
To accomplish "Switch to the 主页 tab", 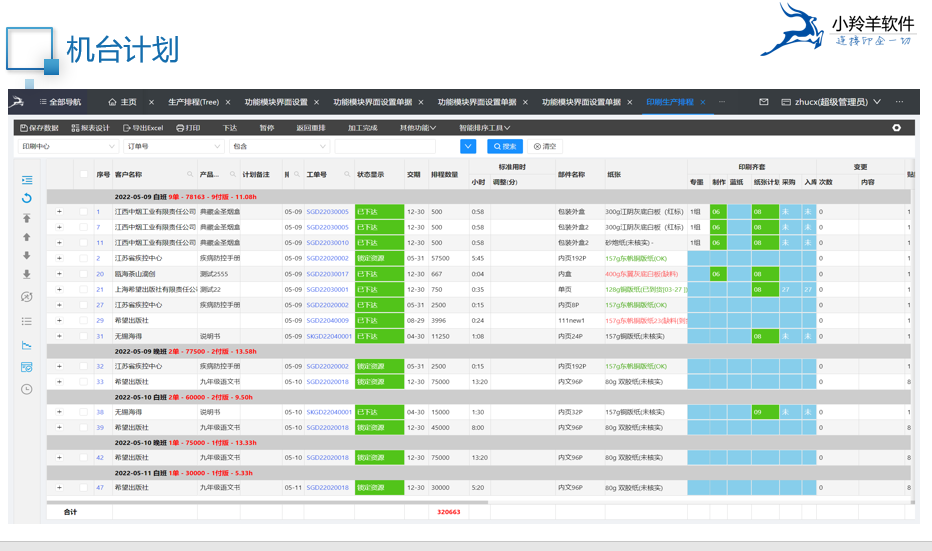I will [x=122, y=102].
